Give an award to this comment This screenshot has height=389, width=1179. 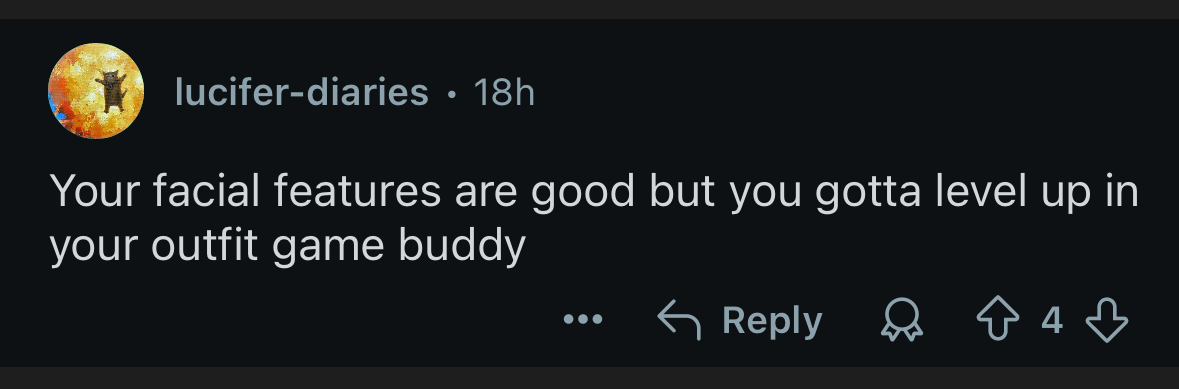[901, 320]
